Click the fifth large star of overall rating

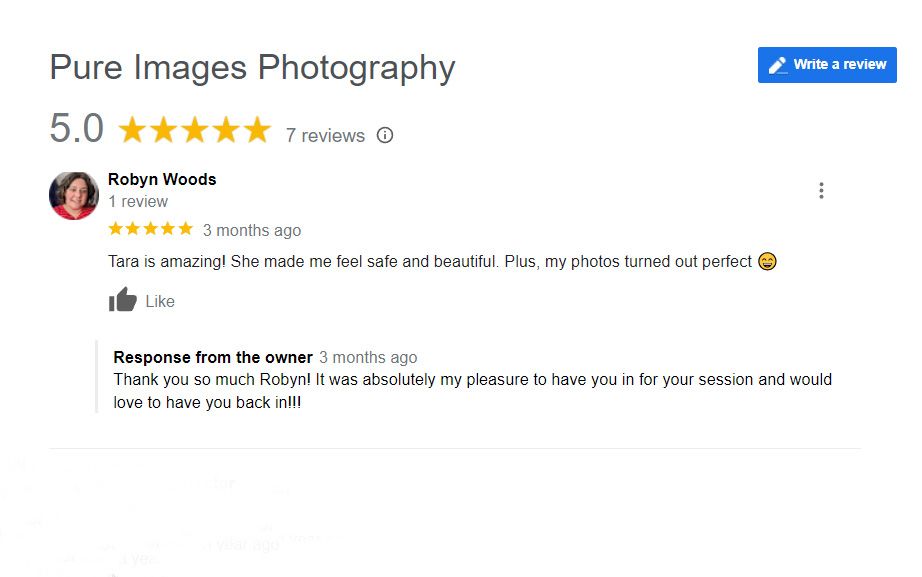point(257,130)
